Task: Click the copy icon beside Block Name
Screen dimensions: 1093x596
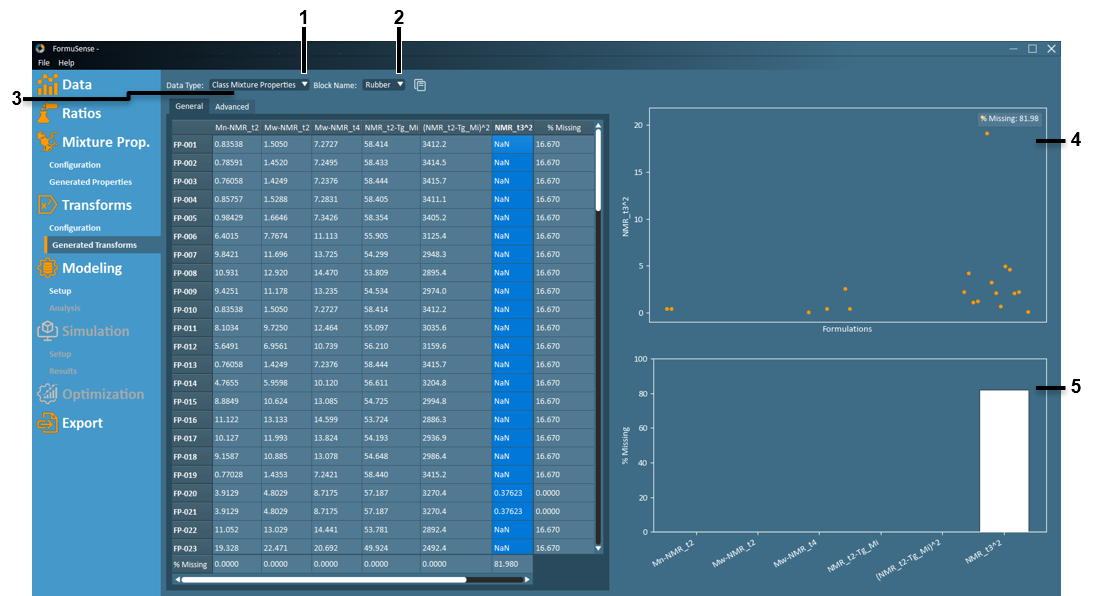Action: (x=419, y=85)
